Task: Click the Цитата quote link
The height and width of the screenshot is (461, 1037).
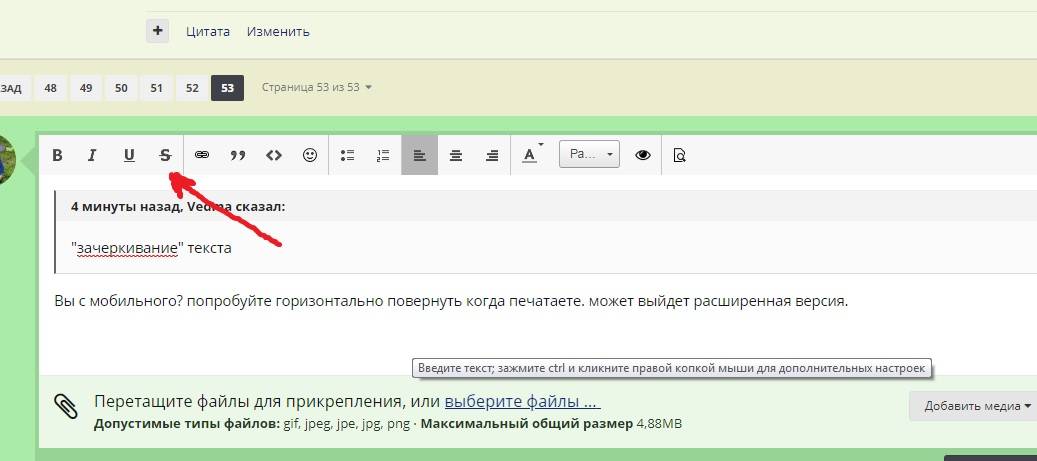Action: tap(208, 31)
